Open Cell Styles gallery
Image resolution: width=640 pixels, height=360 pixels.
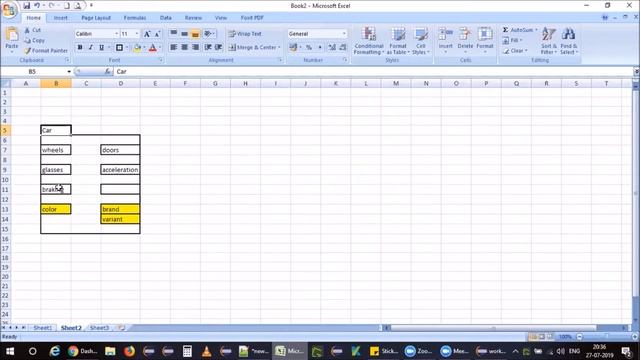pyautogui.click(x=420, y=41)
